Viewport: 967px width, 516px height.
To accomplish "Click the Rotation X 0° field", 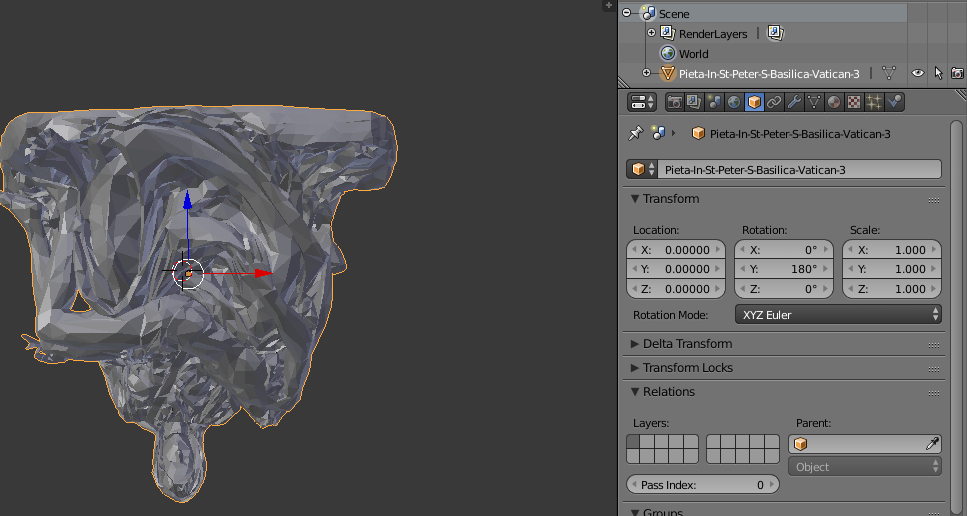I will 784,250.
